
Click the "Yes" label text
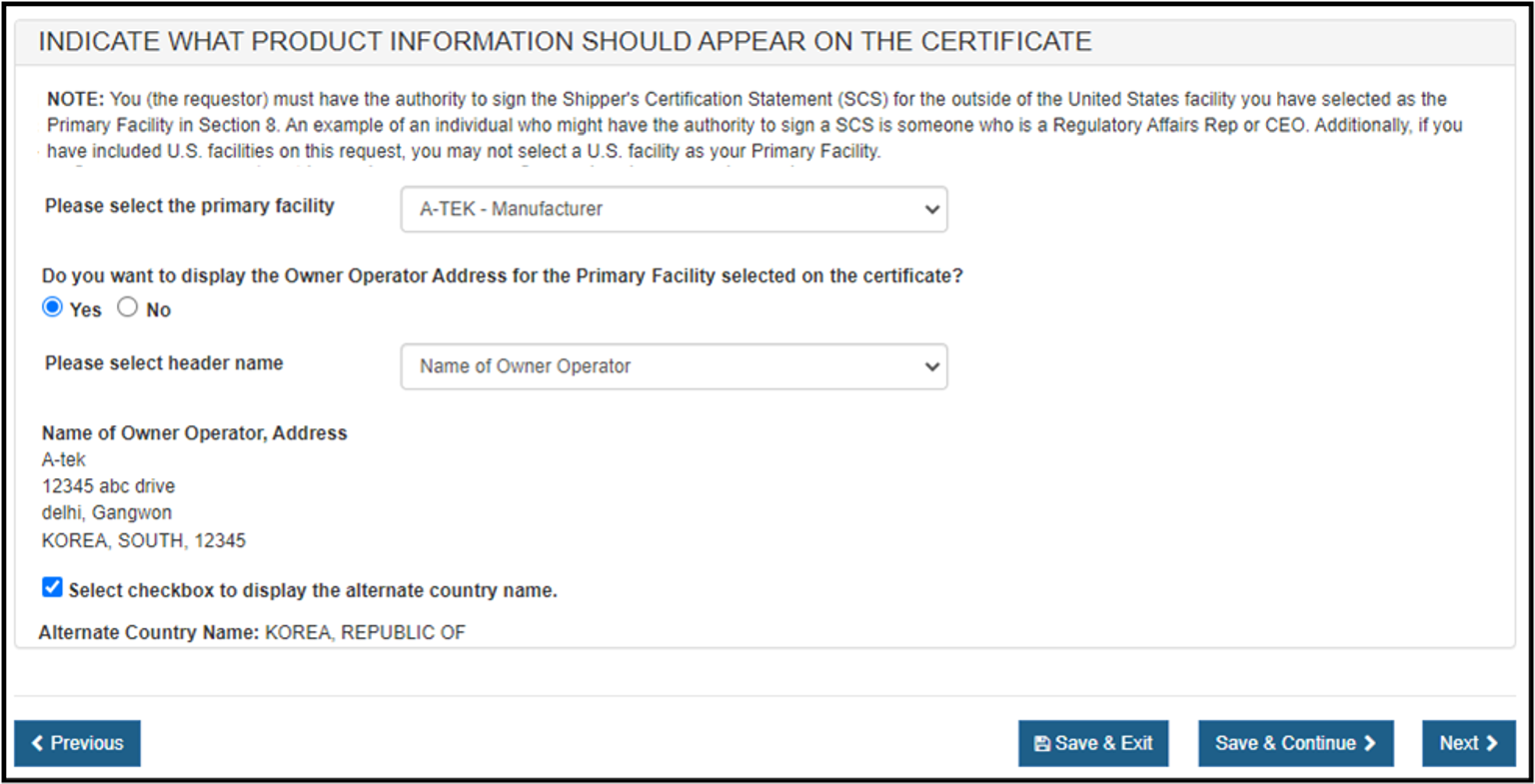(x=86, y=311)
